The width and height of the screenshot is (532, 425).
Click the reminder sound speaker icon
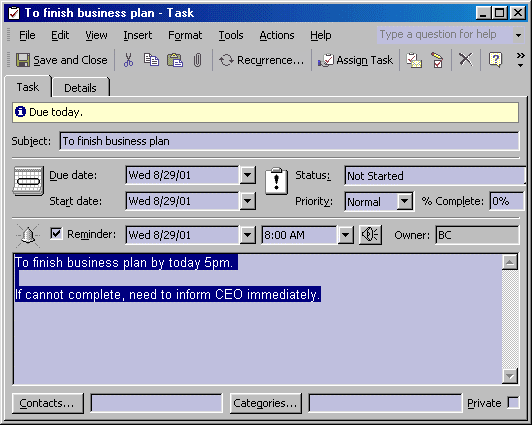coord(370,235)
